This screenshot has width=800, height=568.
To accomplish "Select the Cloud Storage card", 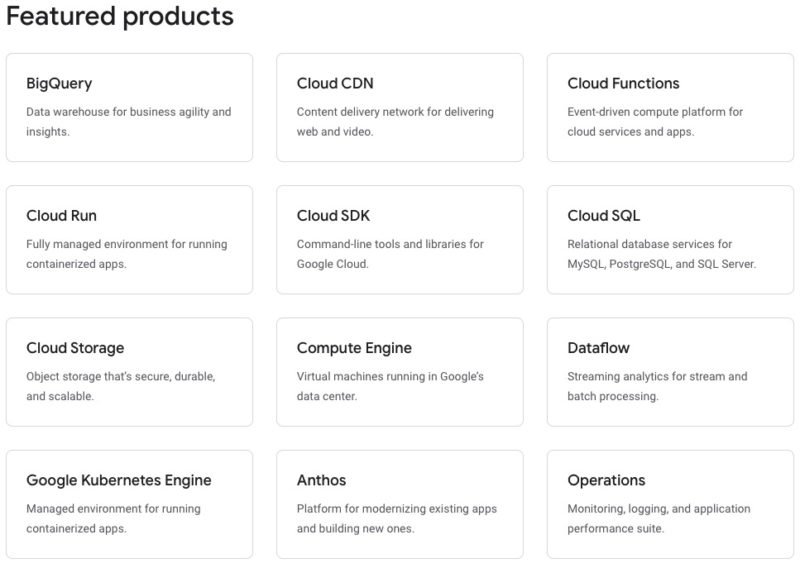I will point(129,372).
